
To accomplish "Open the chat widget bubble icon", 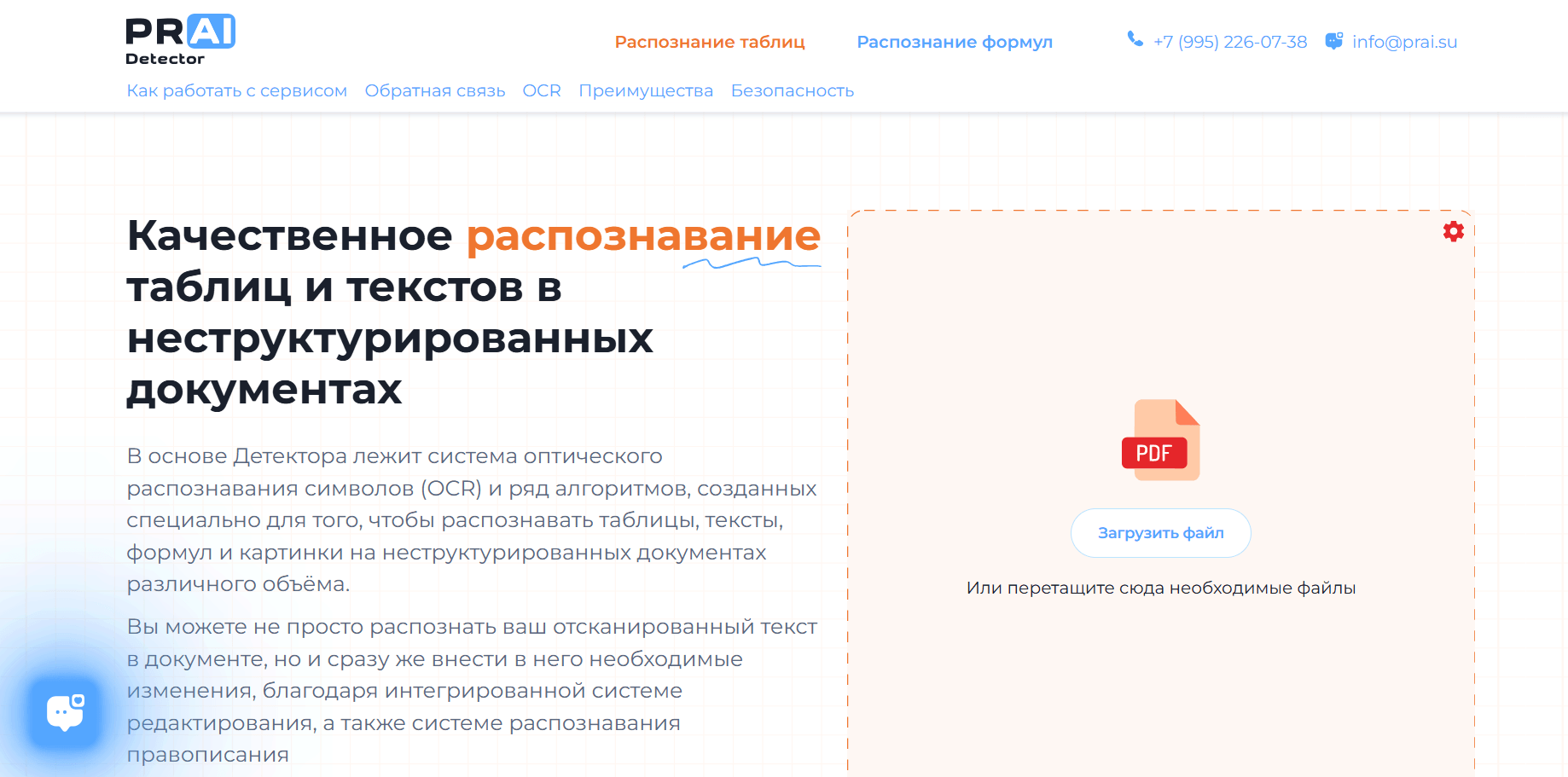I will coord(65,712).
